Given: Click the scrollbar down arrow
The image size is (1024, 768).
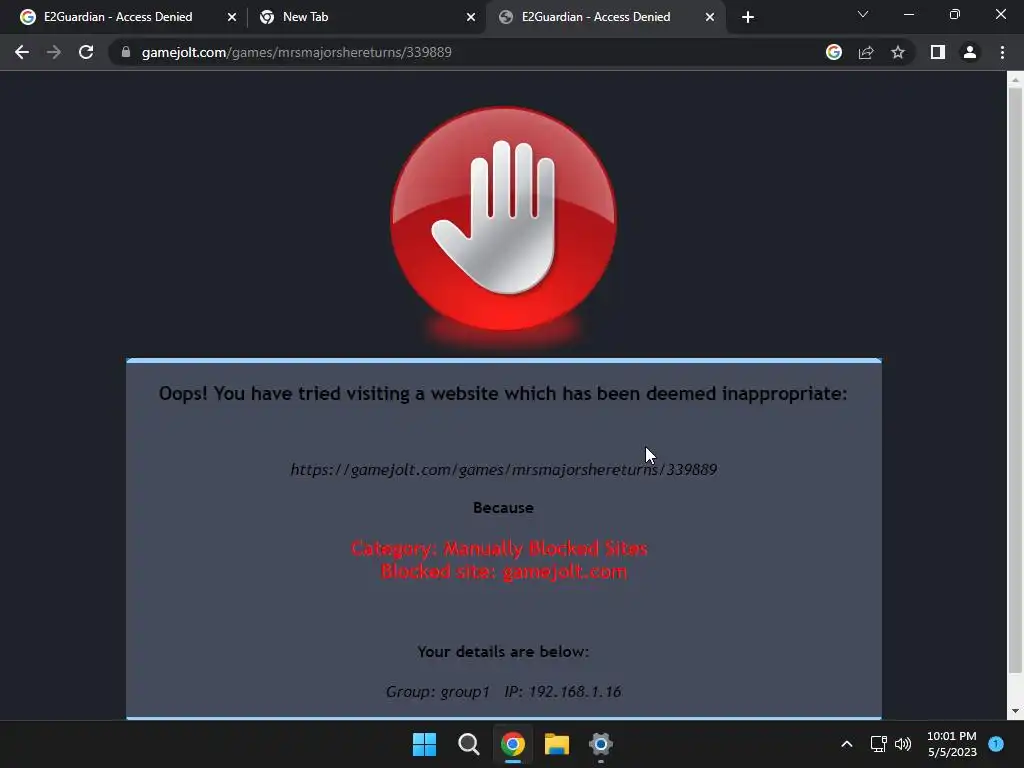Looking at the screenshot, I should click(x=1015, y=711).
